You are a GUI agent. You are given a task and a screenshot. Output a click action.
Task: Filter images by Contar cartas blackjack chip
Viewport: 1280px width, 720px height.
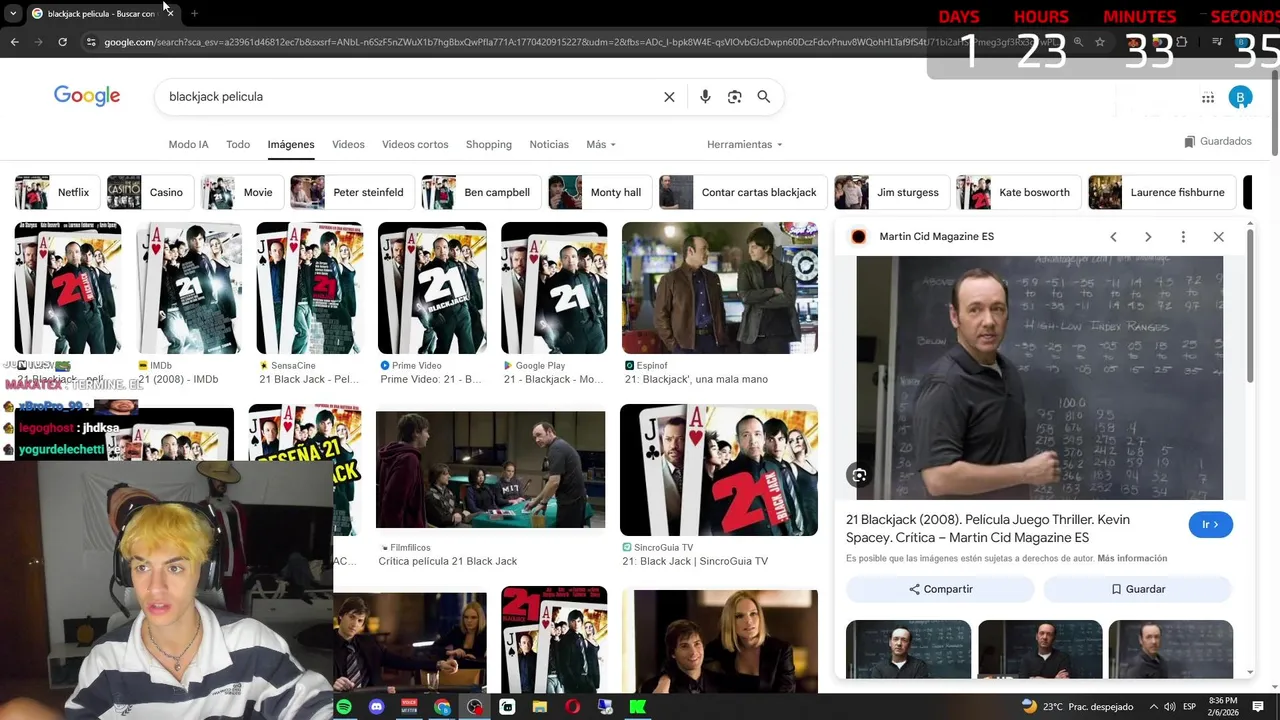pyautogui.click(x=742, y=192)
